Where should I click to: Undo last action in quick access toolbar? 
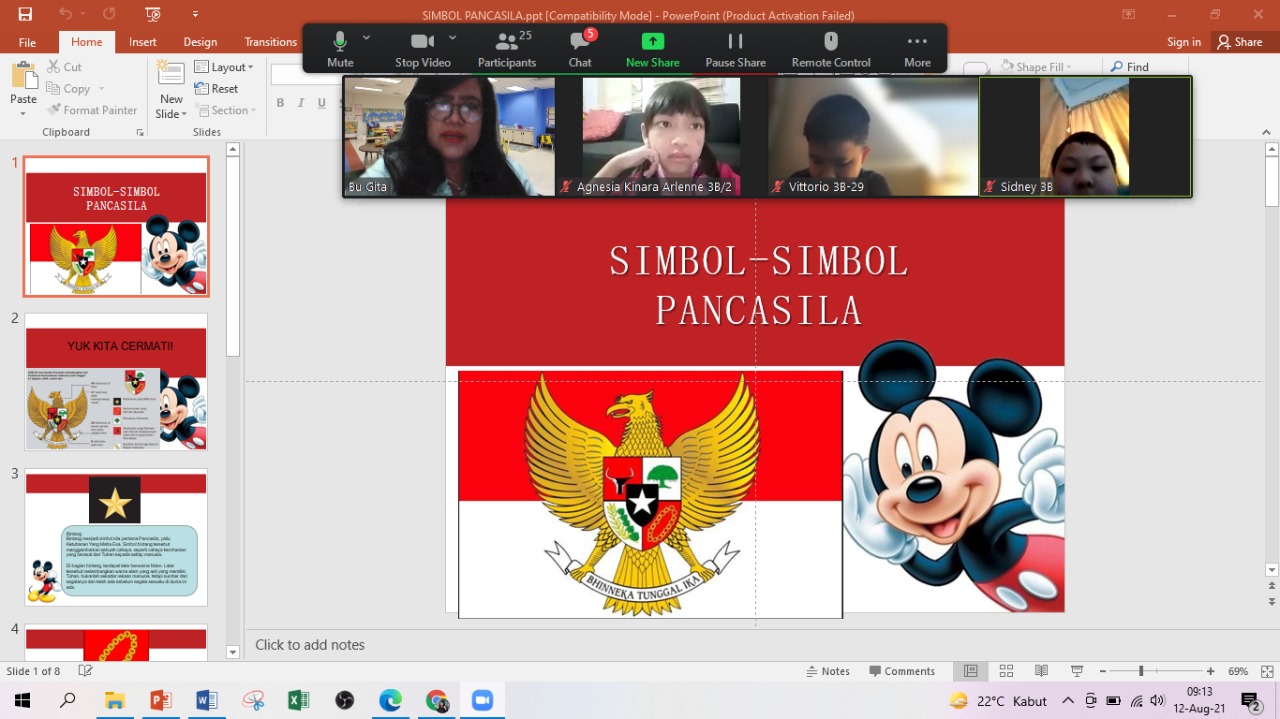[65, 14]
